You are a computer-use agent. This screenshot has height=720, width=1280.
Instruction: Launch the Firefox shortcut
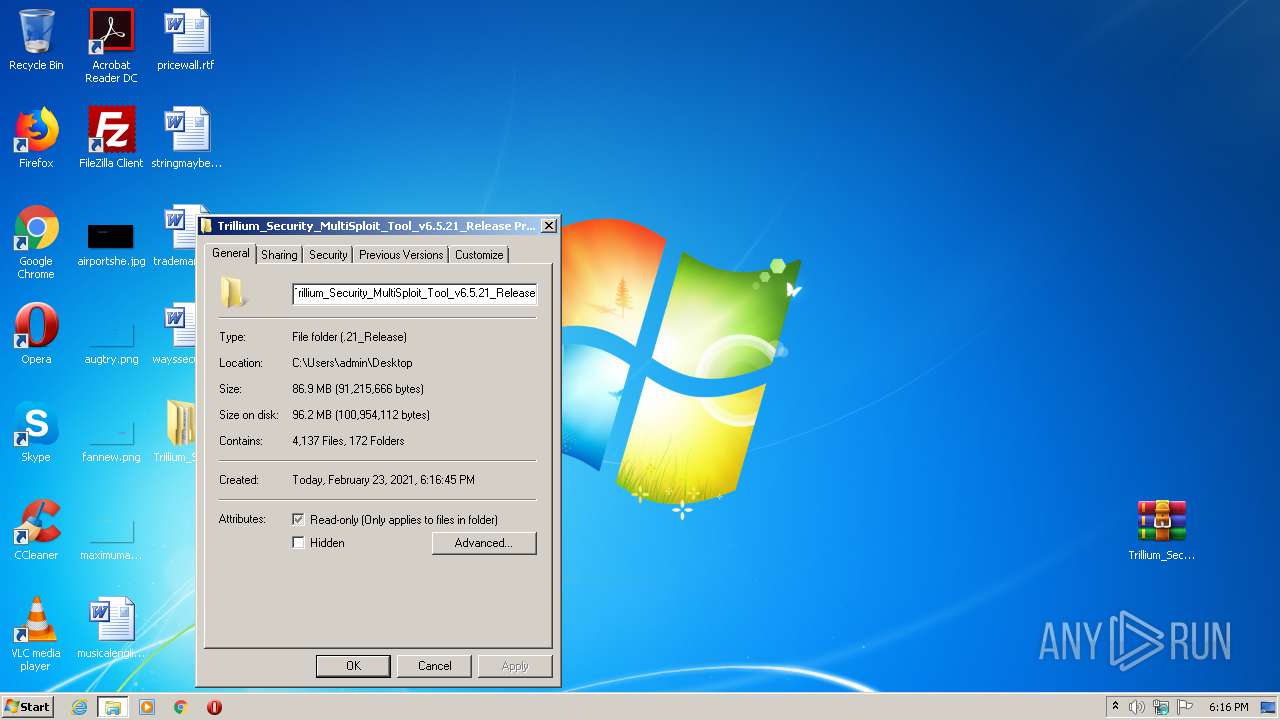pos(36,138)
